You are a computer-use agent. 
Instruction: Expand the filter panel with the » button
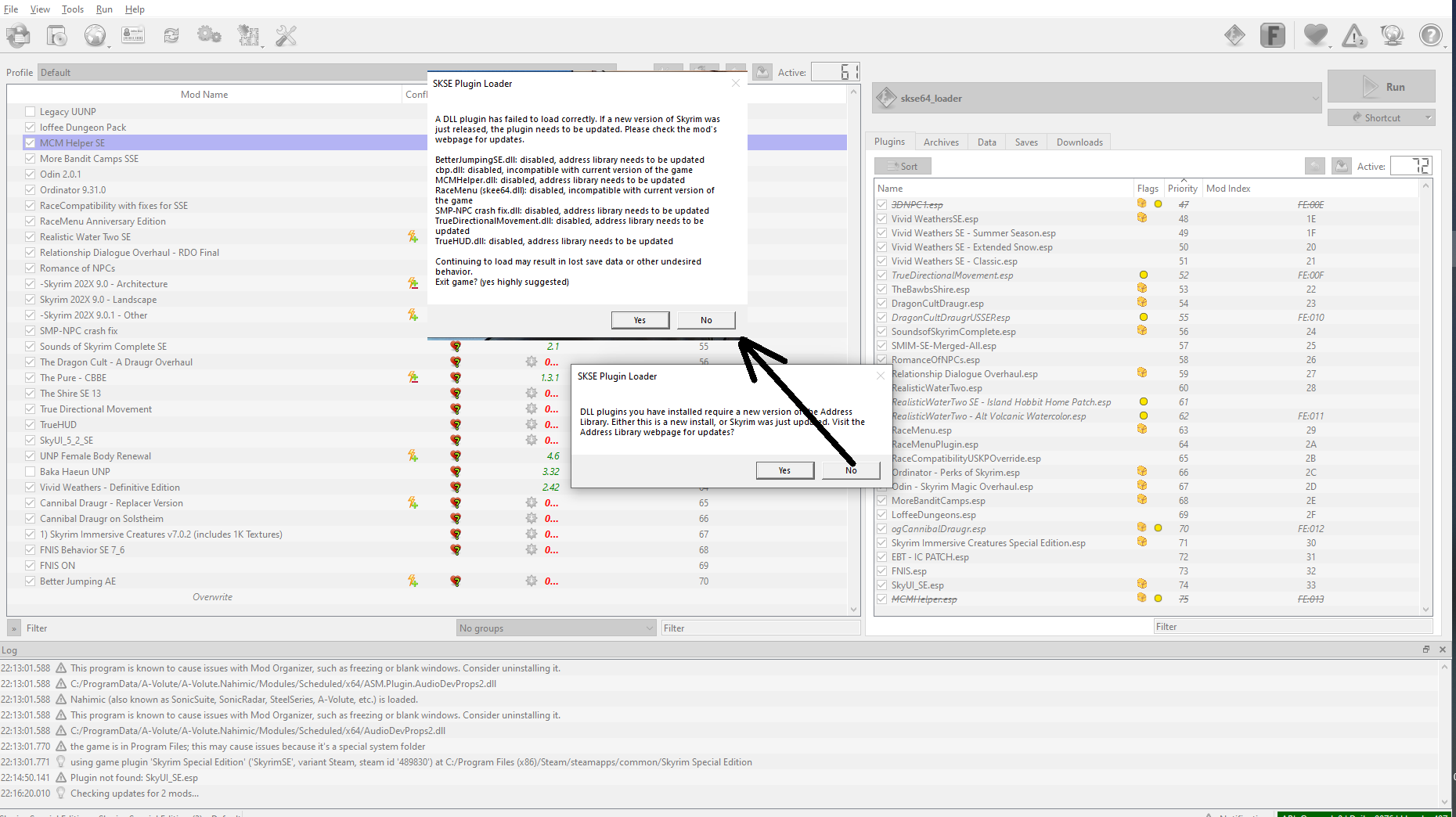click(x=14, y=628)
